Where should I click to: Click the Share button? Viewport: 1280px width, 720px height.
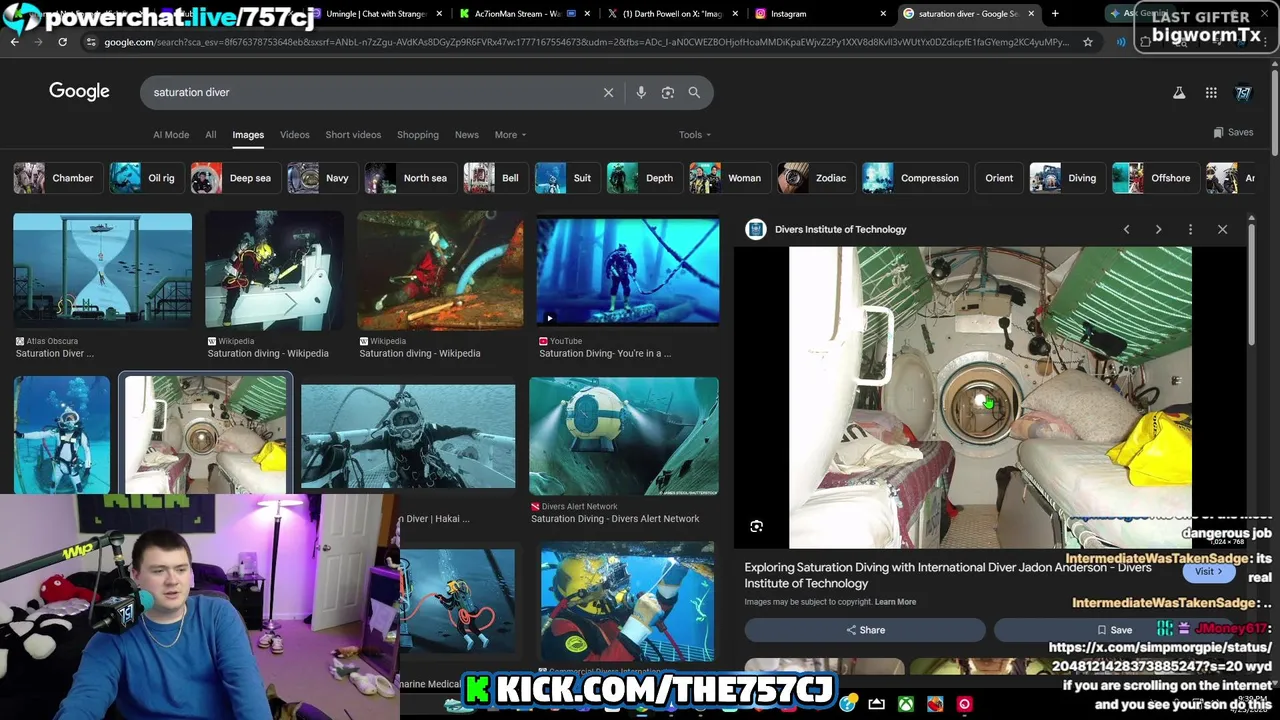[x=865, y=630]
